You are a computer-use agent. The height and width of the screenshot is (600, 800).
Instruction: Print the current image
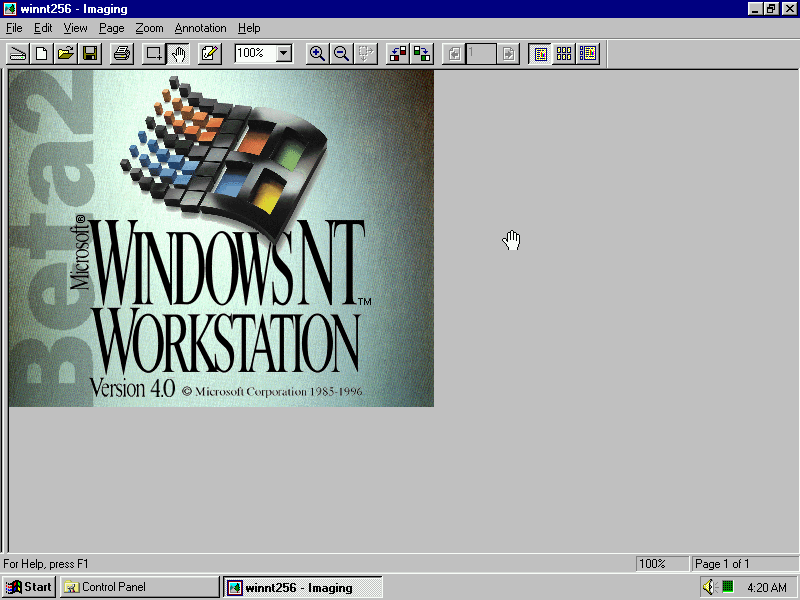click(x=121, y=54)
